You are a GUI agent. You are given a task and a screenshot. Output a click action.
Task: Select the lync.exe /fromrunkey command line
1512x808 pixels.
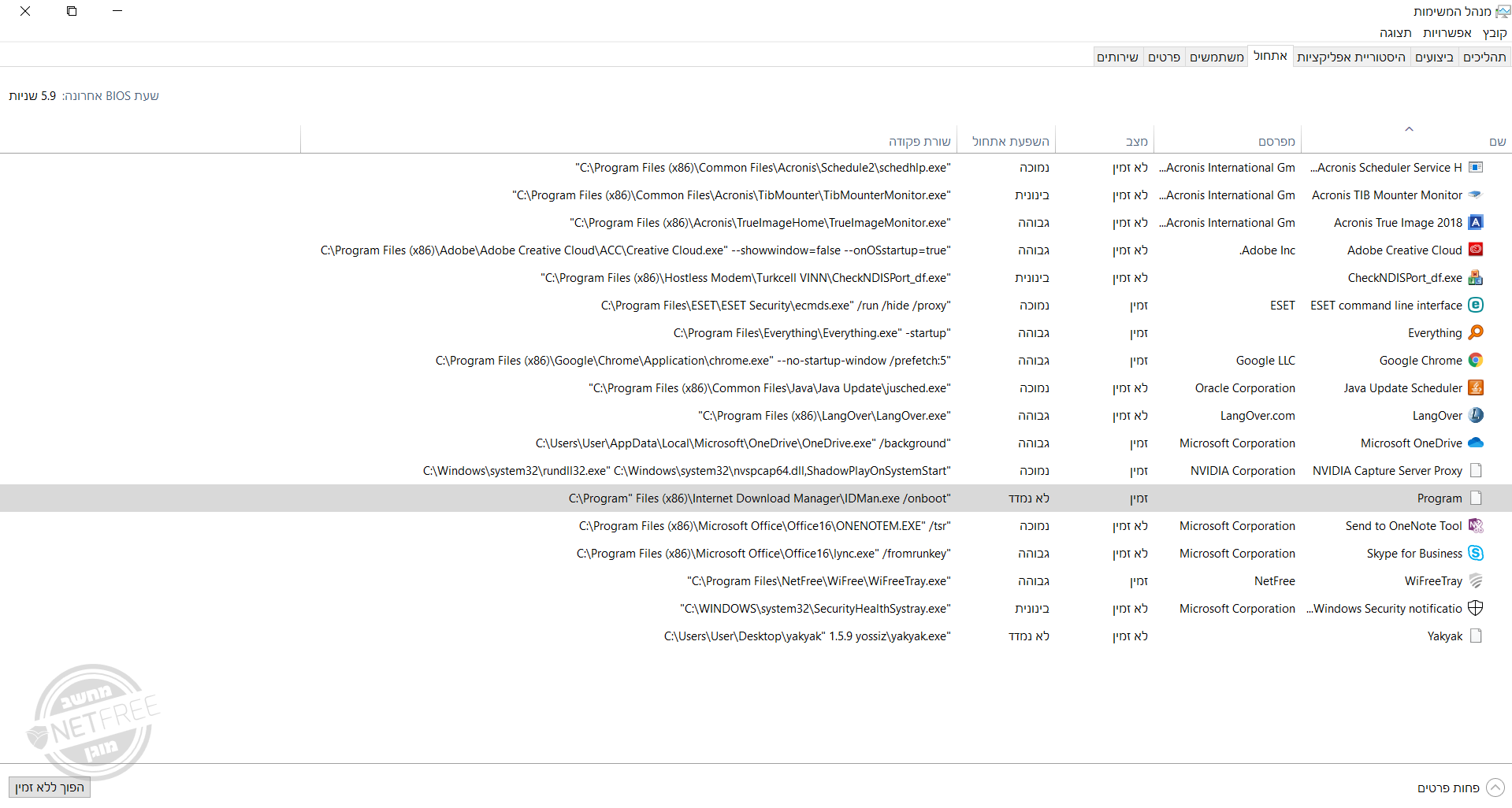pyautogui.click(x=763, y=554)
